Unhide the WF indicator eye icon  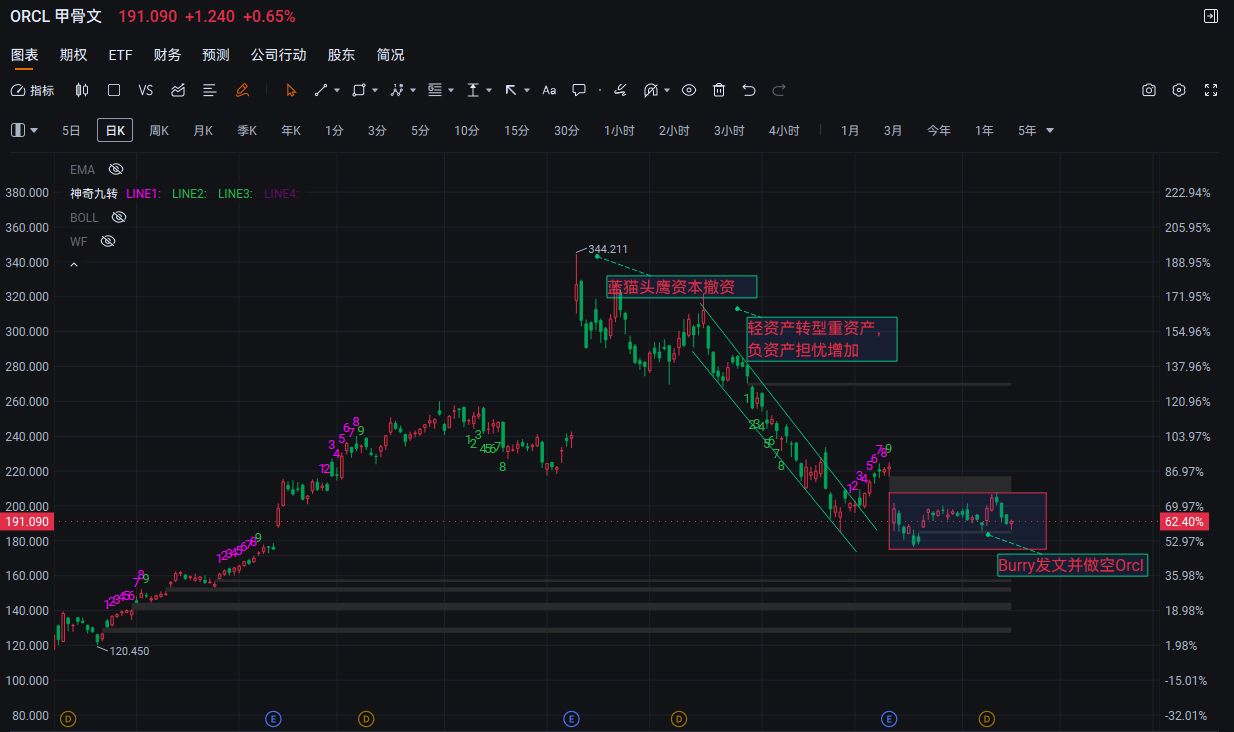[x=108, y=241]
